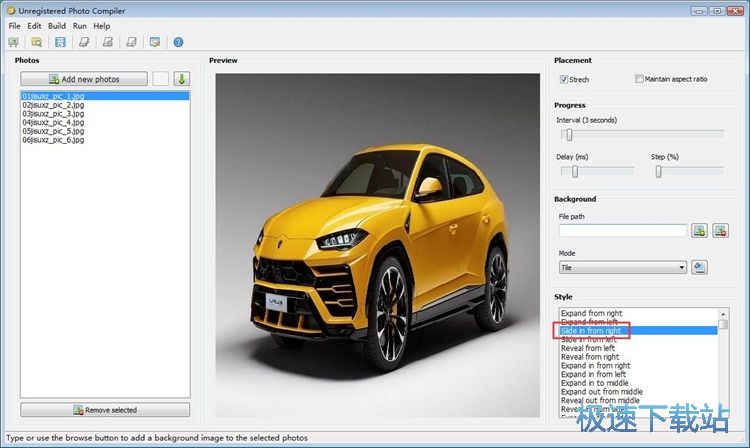Open the Edit menu
The image size is (750, 448).
35,25
